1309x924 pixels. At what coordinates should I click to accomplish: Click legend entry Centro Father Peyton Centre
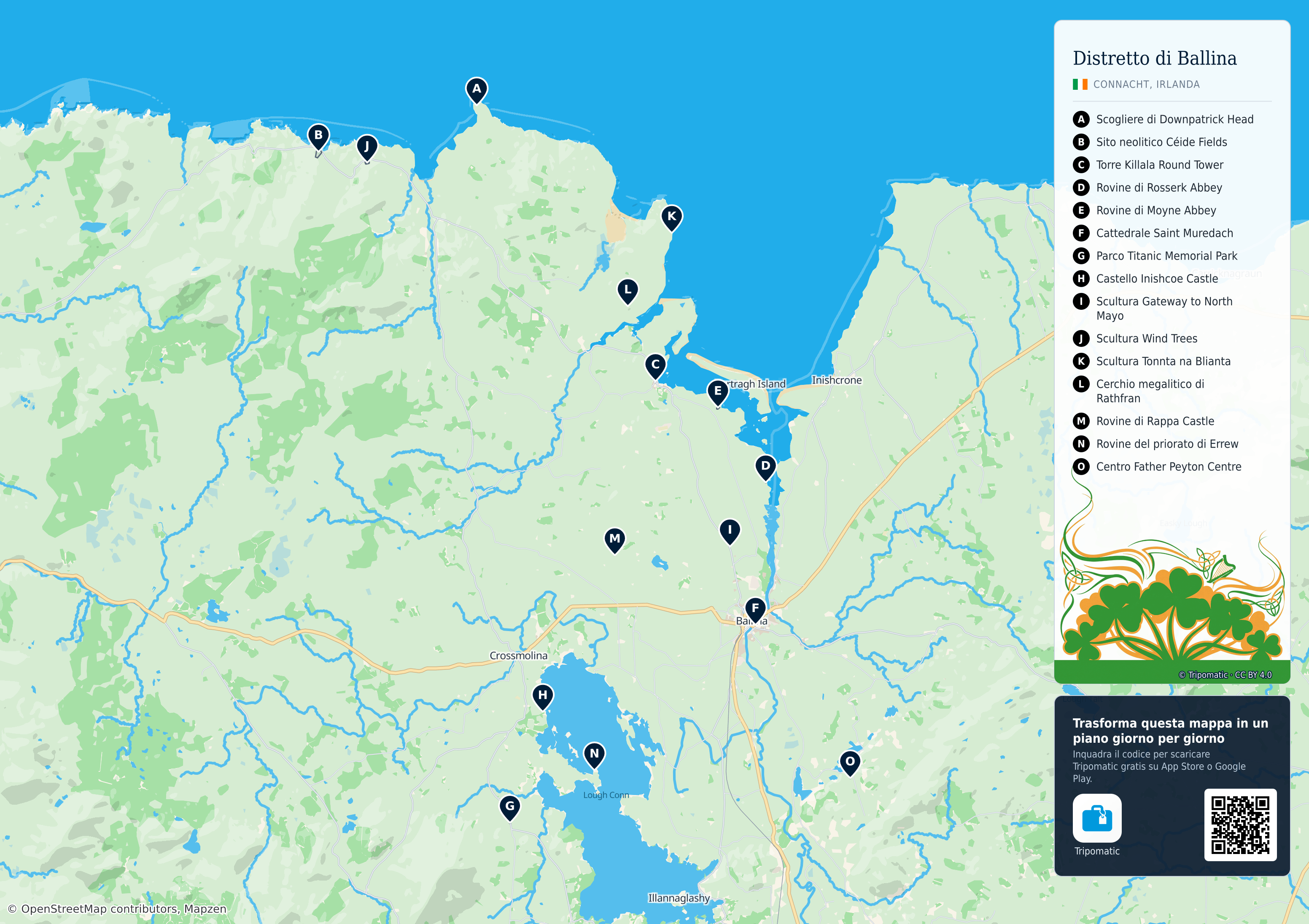point(1157,467)
